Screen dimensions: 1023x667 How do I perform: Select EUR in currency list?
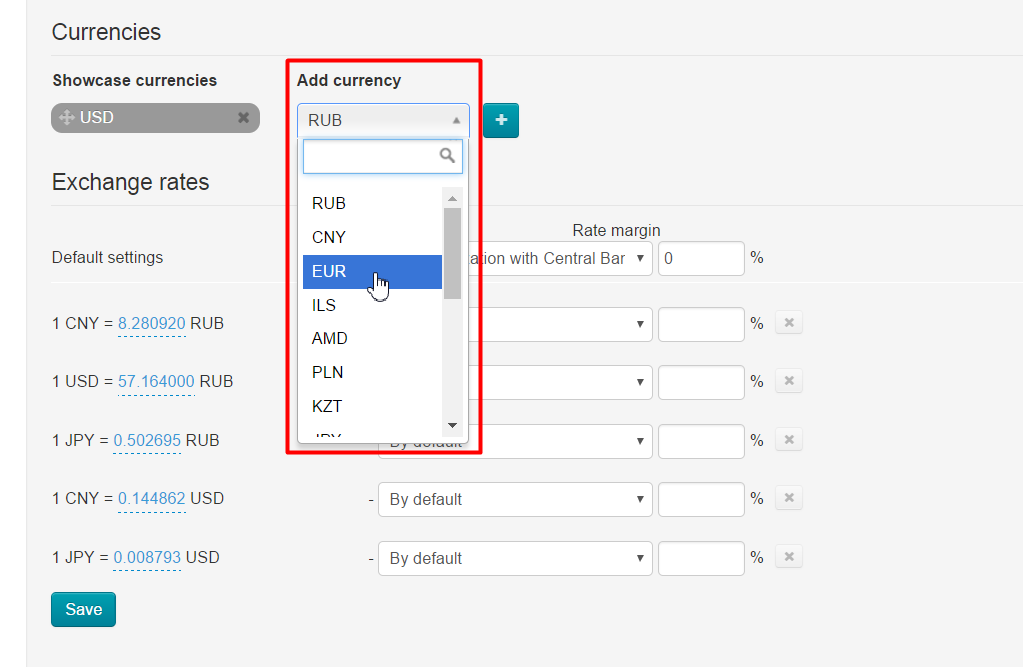click(373, 271)
